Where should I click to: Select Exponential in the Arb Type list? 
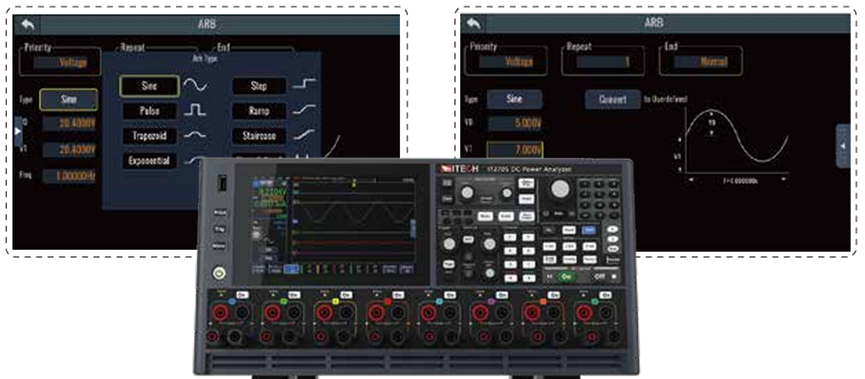149,161
